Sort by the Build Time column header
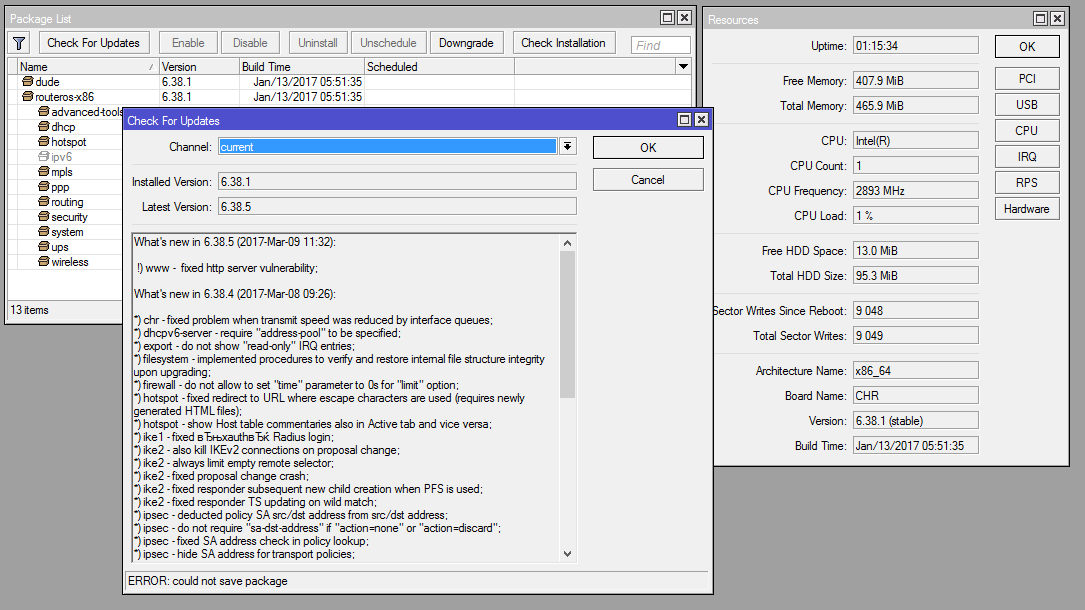 [x=302, y=66]
